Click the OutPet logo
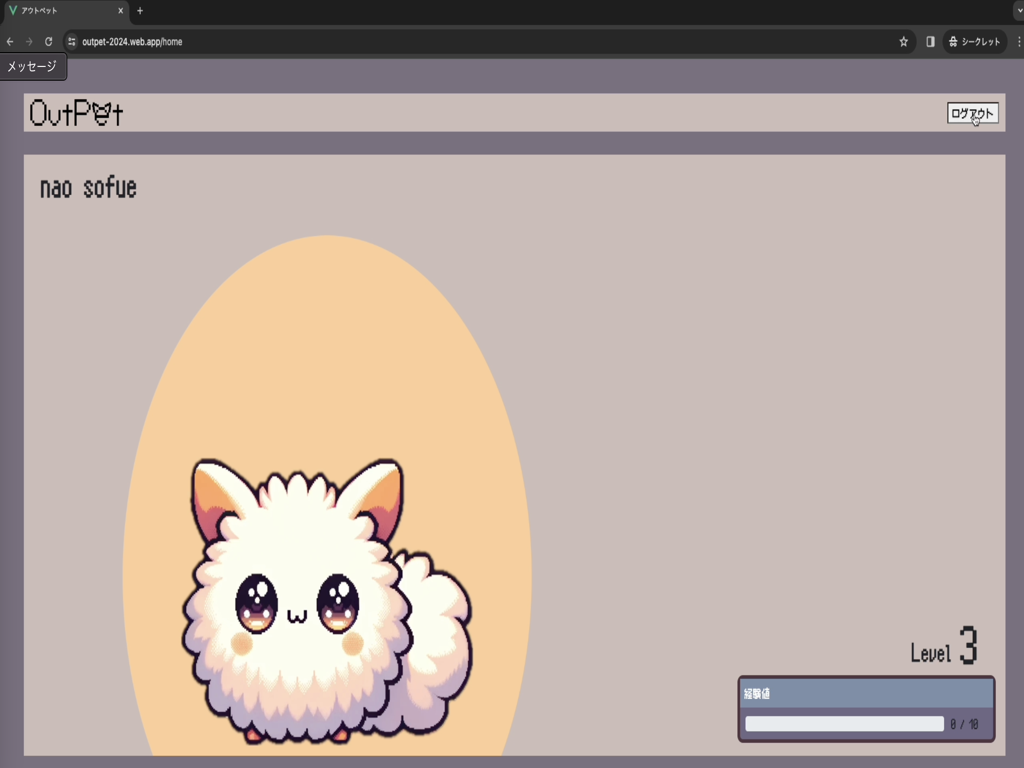The width and height of the screenshot is (1024, 768). click(x=76, y=113)
